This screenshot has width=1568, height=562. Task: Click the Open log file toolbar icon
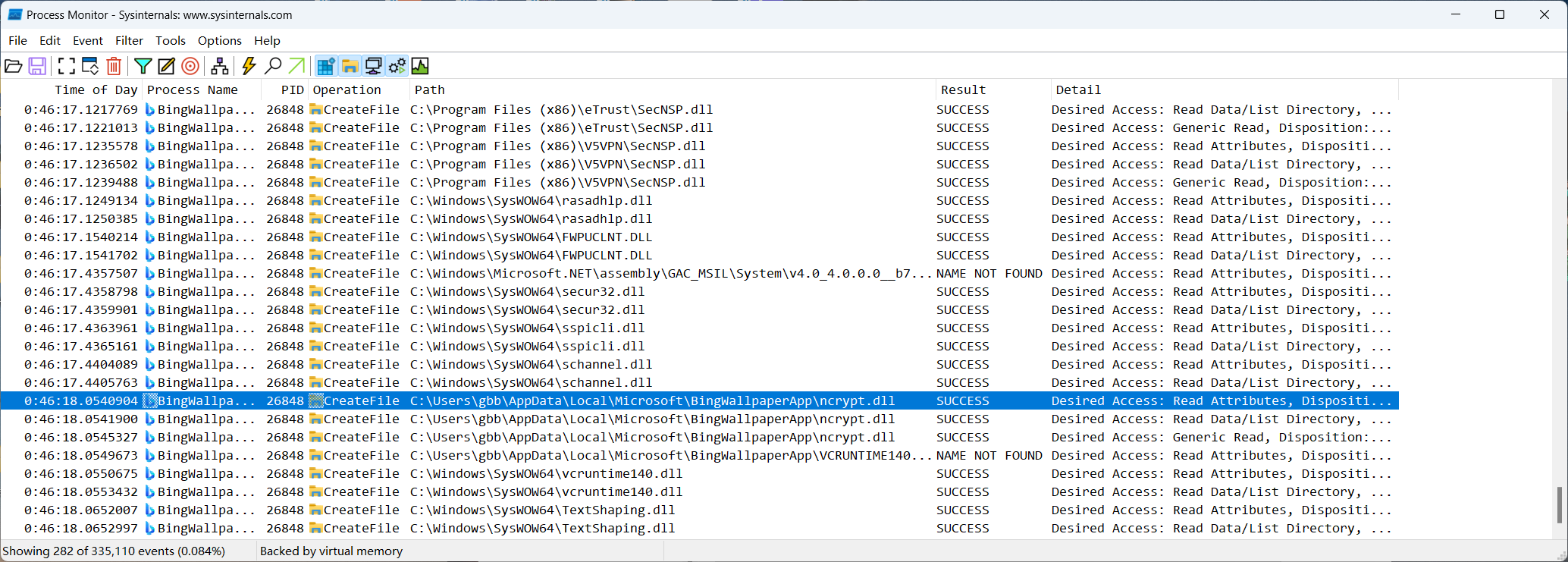(14, 66)
